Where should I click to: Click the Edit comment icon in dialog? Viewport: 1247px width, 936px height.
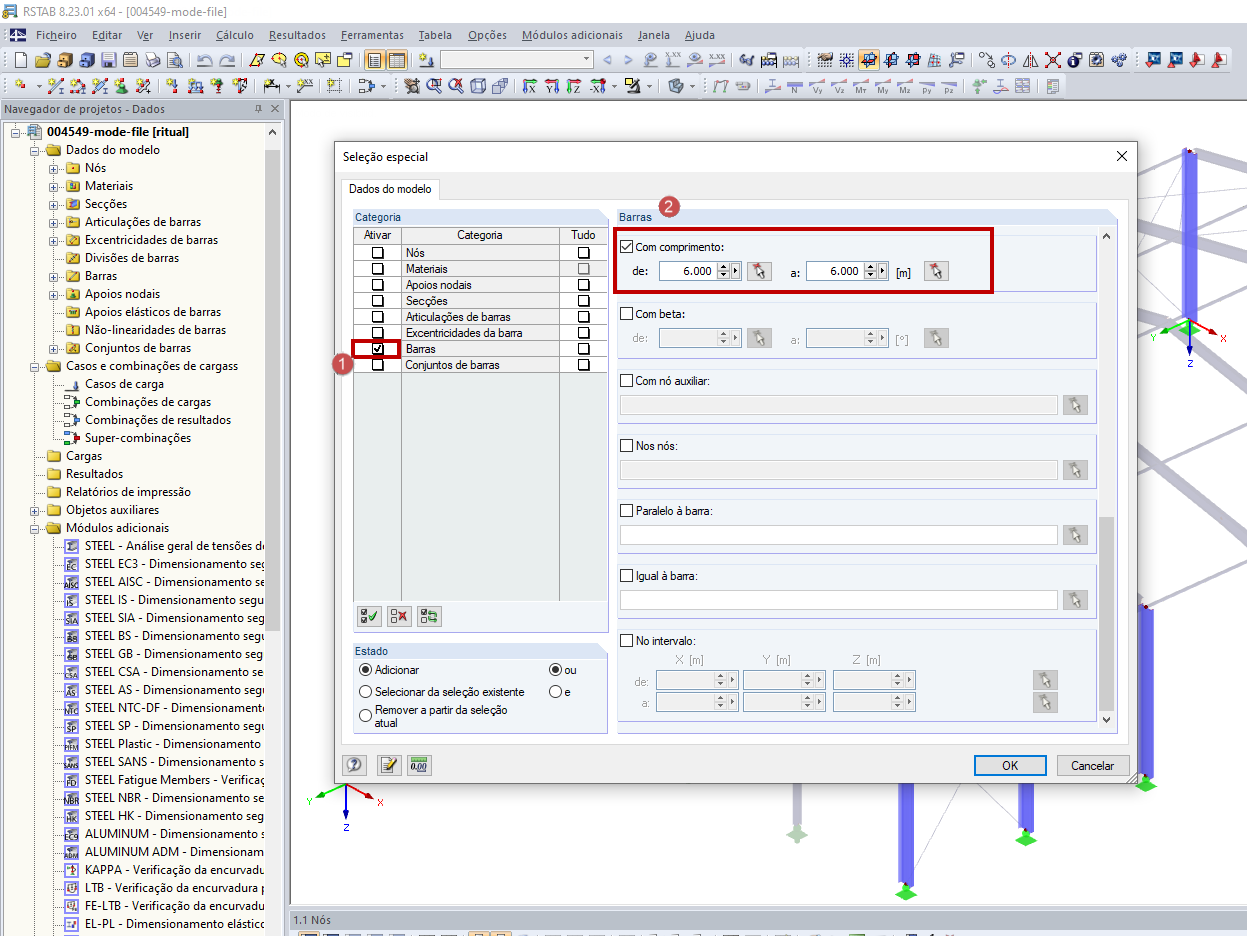(x=388, y=765)
